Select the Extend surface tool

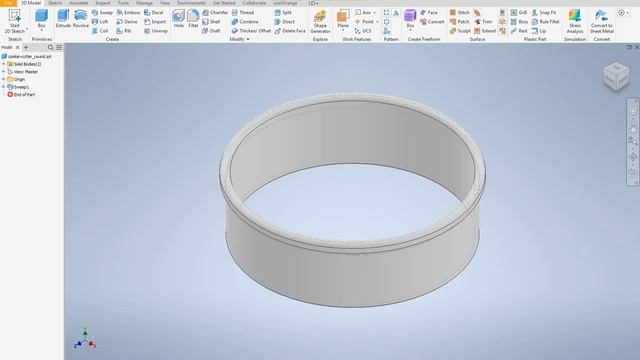pos(485,31)
